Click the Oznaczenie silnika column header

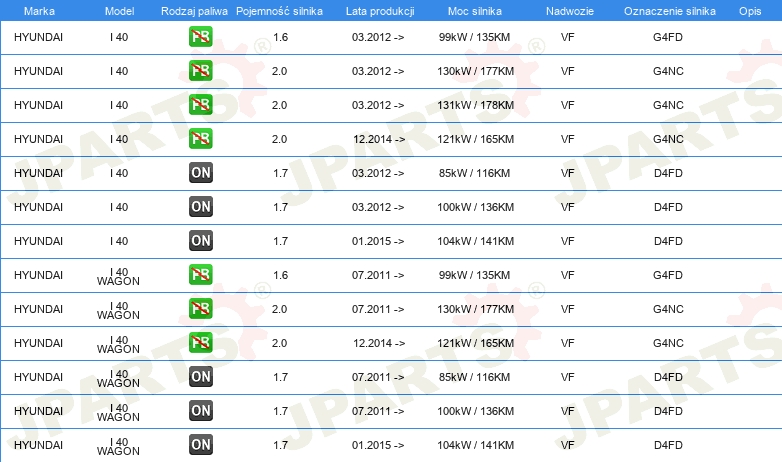670,11
